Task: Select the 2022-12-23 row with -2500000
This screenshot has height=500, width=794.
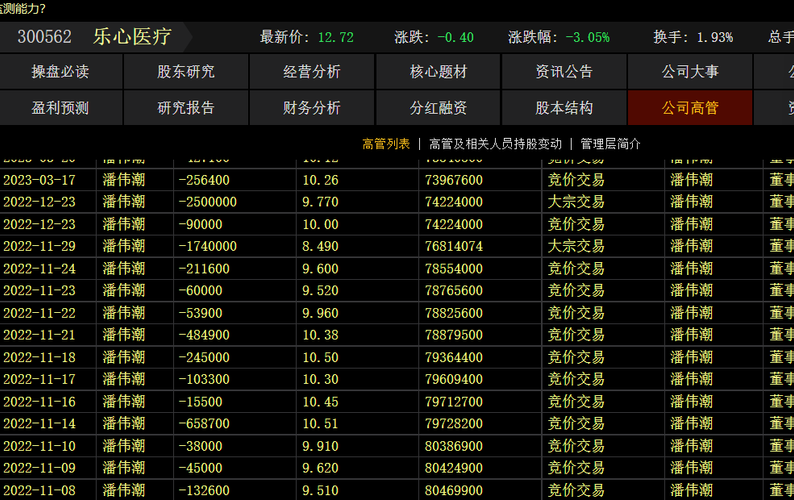Action: pyautogui.click(x=397, y=202)
